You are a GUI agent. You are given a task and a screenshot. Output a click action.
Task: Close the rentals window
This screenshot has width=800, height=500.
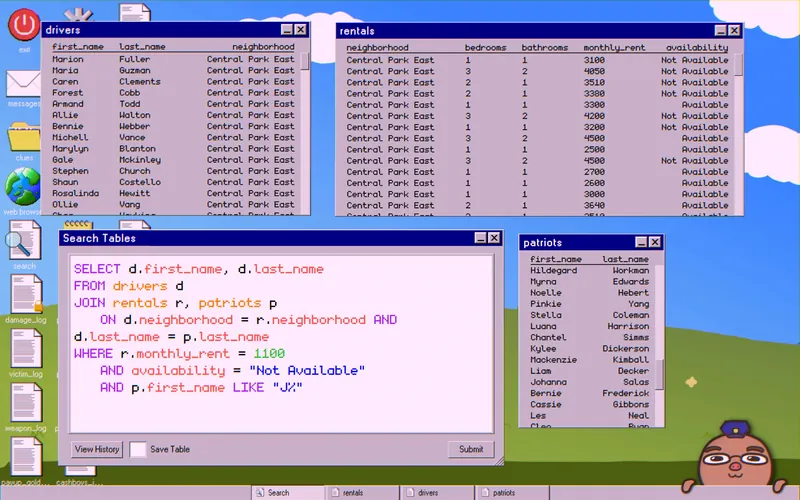point(734,31)
